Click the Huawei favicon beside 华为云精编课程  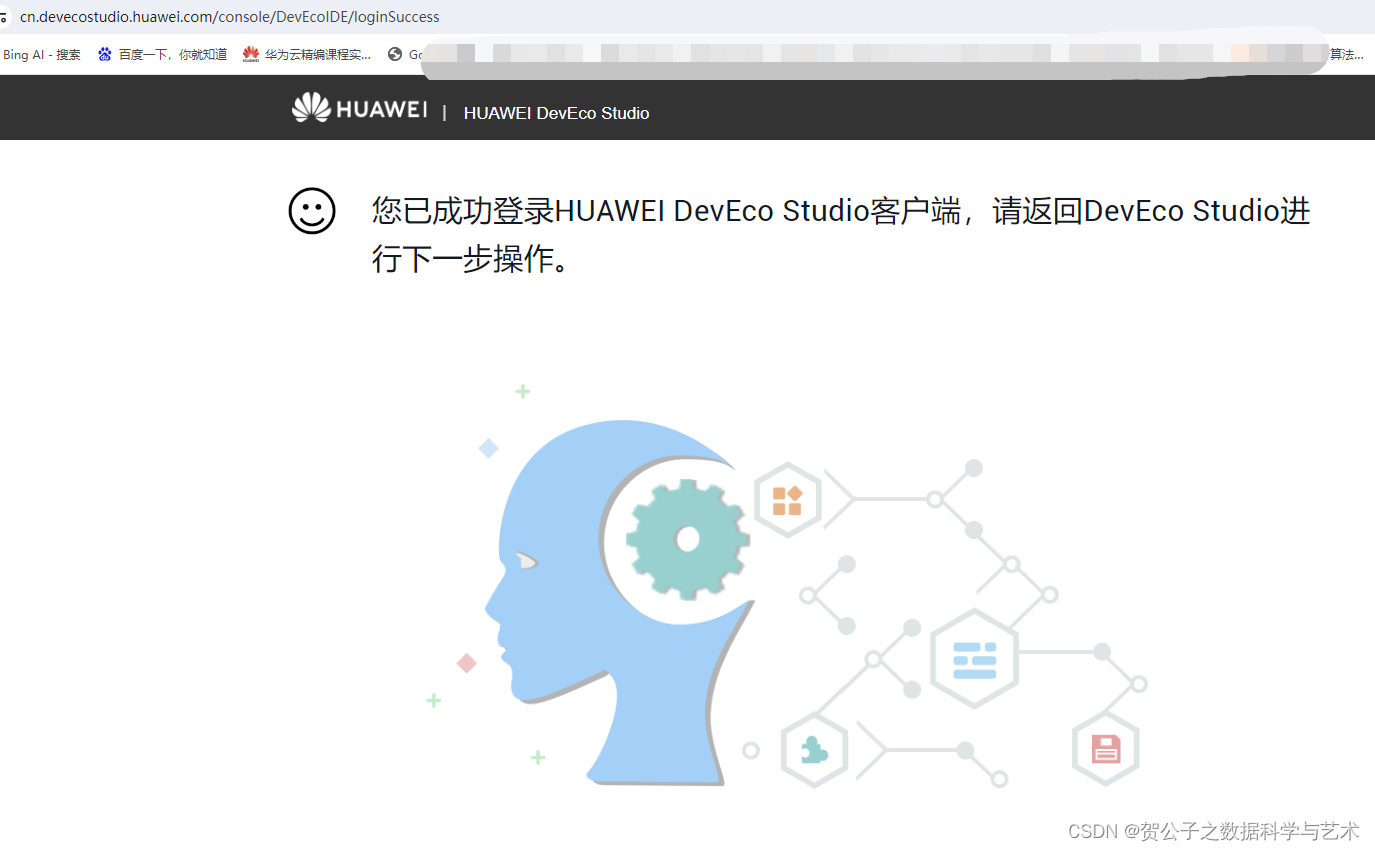click(x=251, y=55)
